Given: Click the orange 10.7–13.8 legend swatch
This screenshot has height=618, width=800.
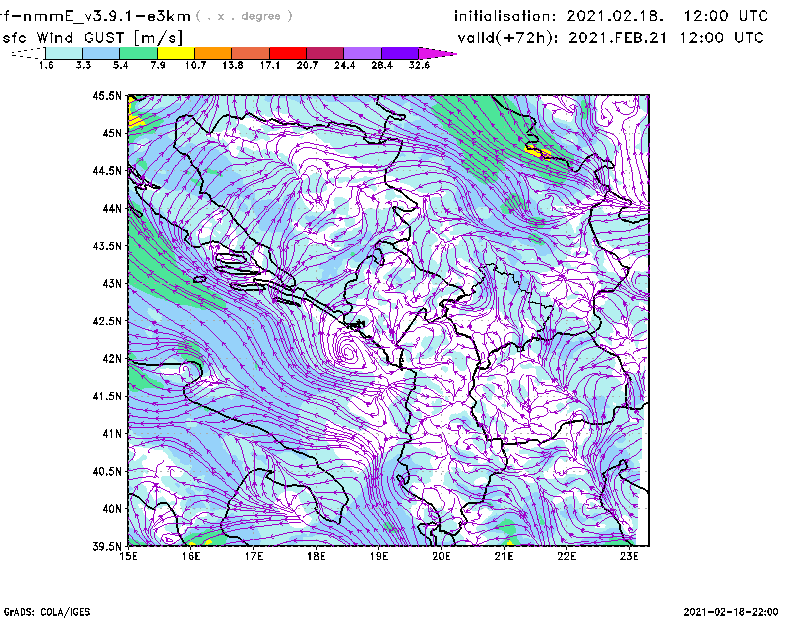Looking at the screenshot, I should click(x=213, y=53).
